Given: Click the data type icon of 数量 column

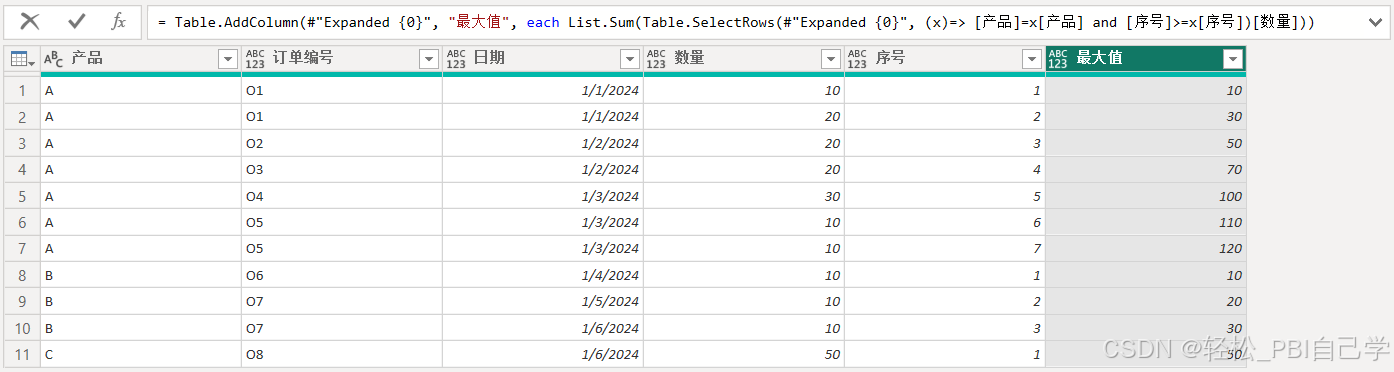Looking at the screenshot, I should coord(657,60).
